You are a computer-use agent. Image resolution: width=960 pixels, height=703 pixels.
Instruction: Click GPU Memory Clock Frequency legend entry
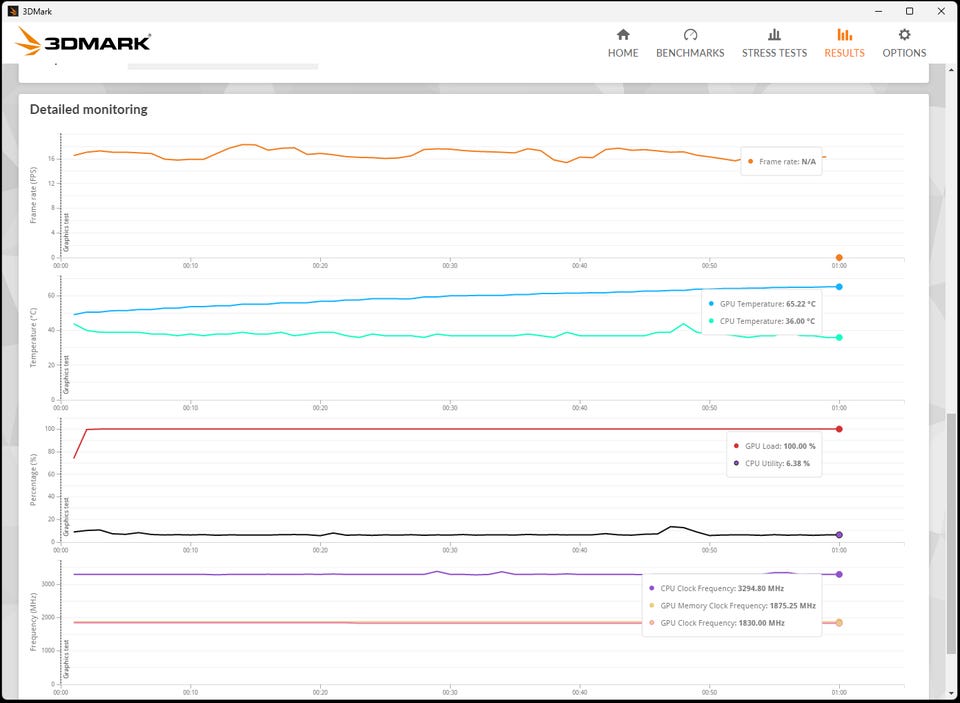(x=732, y=606)
